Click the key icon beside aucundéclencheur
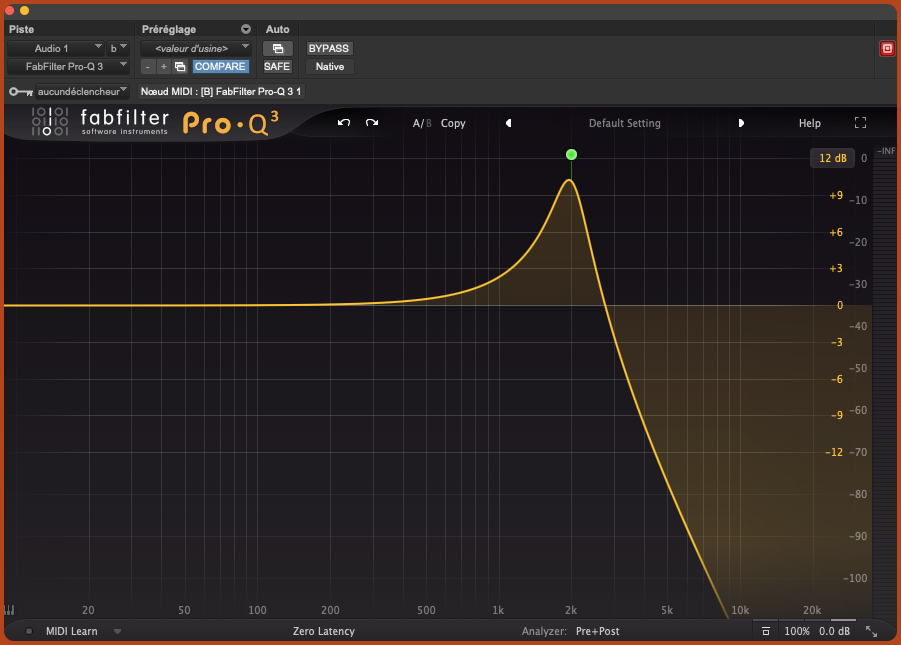 point(19,91)
